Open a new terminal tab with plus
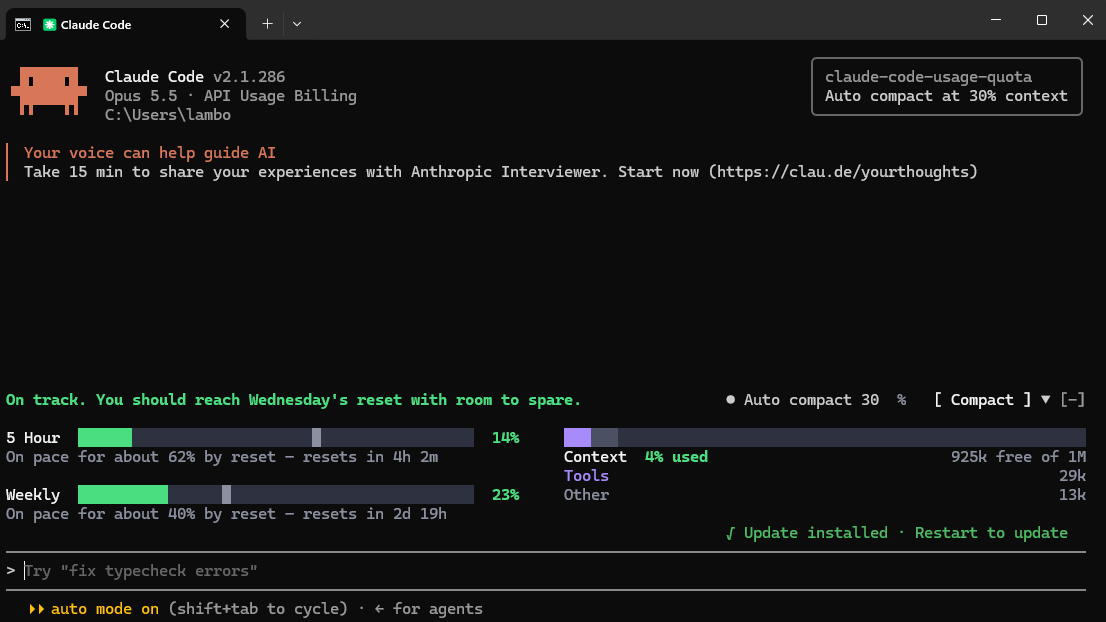 (267, 24)
